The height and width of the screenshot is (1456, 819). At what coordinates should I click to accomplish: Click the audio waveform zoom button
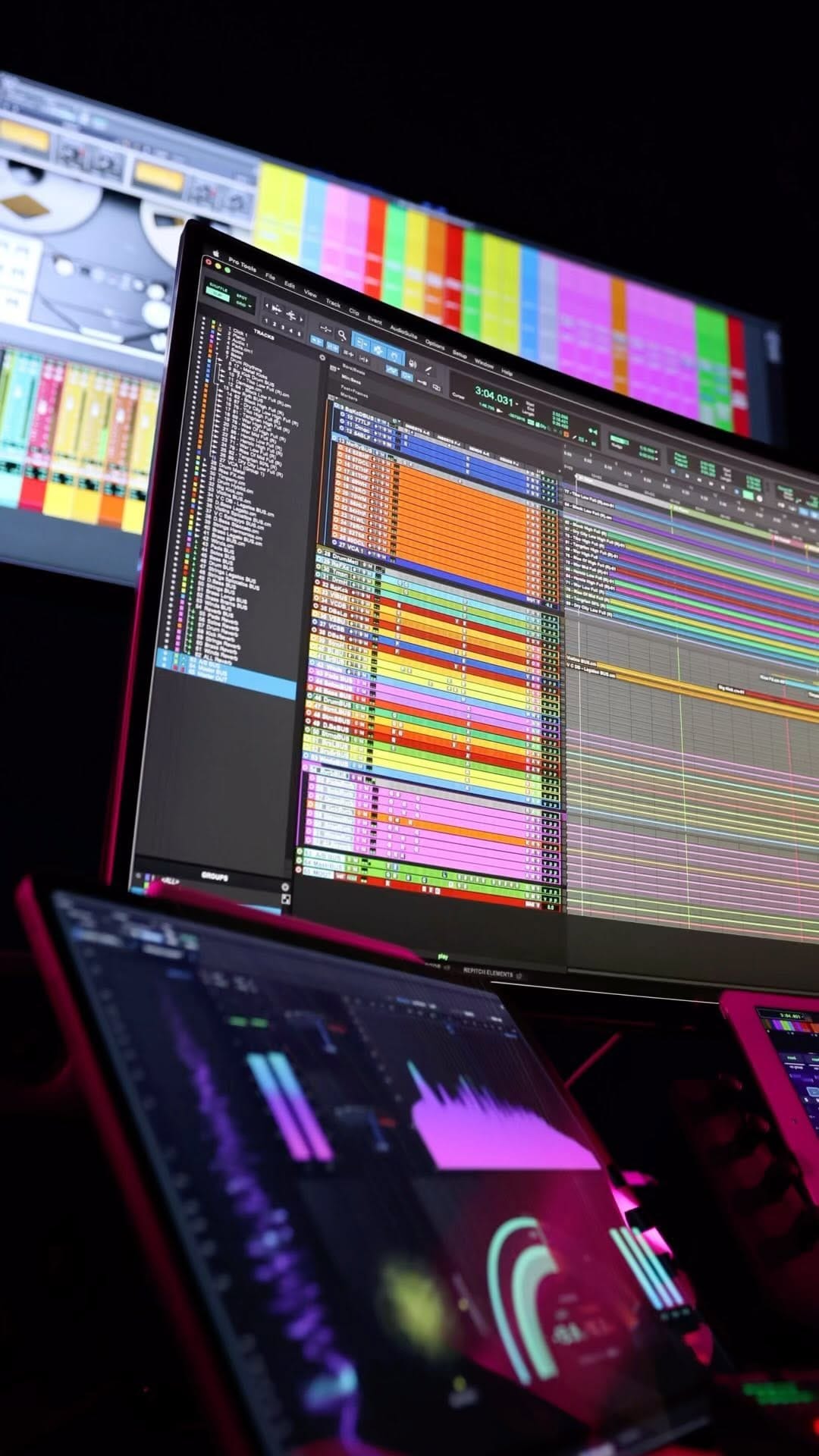(x=277, y=309)
